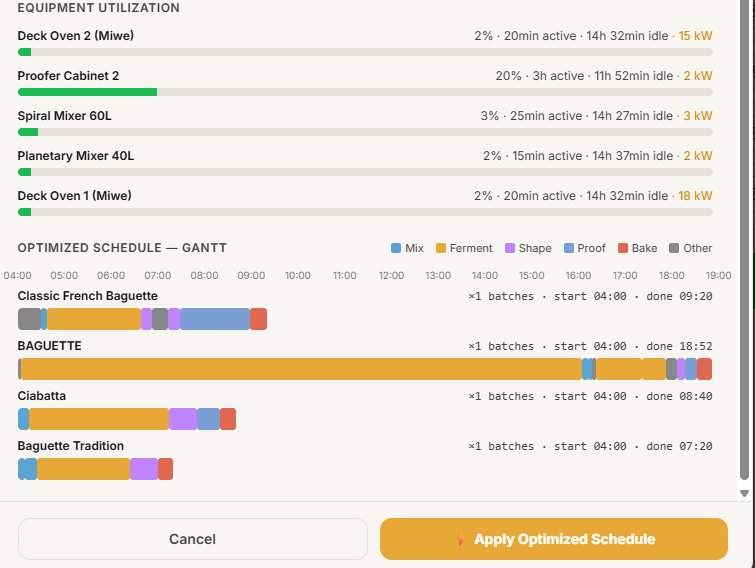The height and width of the screenshot is (568, 755).
Task: Click the Optimized Schedule — Gantt heading
Action: (x=122, y=248)
